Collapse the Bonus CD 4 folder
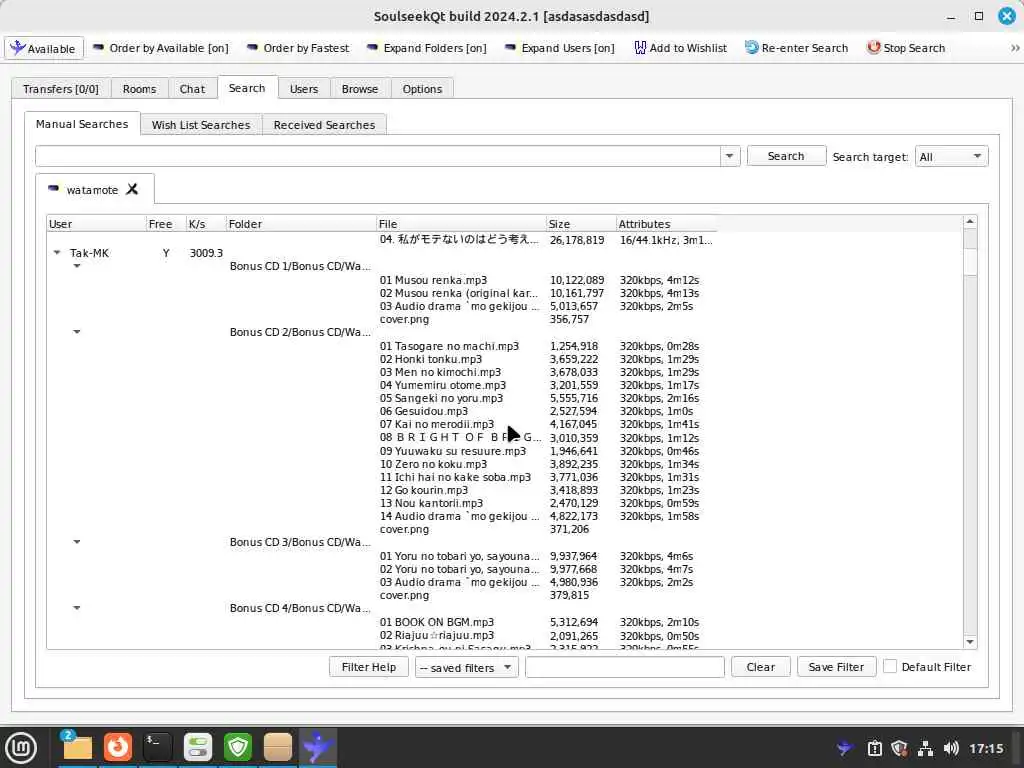The image size is (1024, 768). point(77,608)
